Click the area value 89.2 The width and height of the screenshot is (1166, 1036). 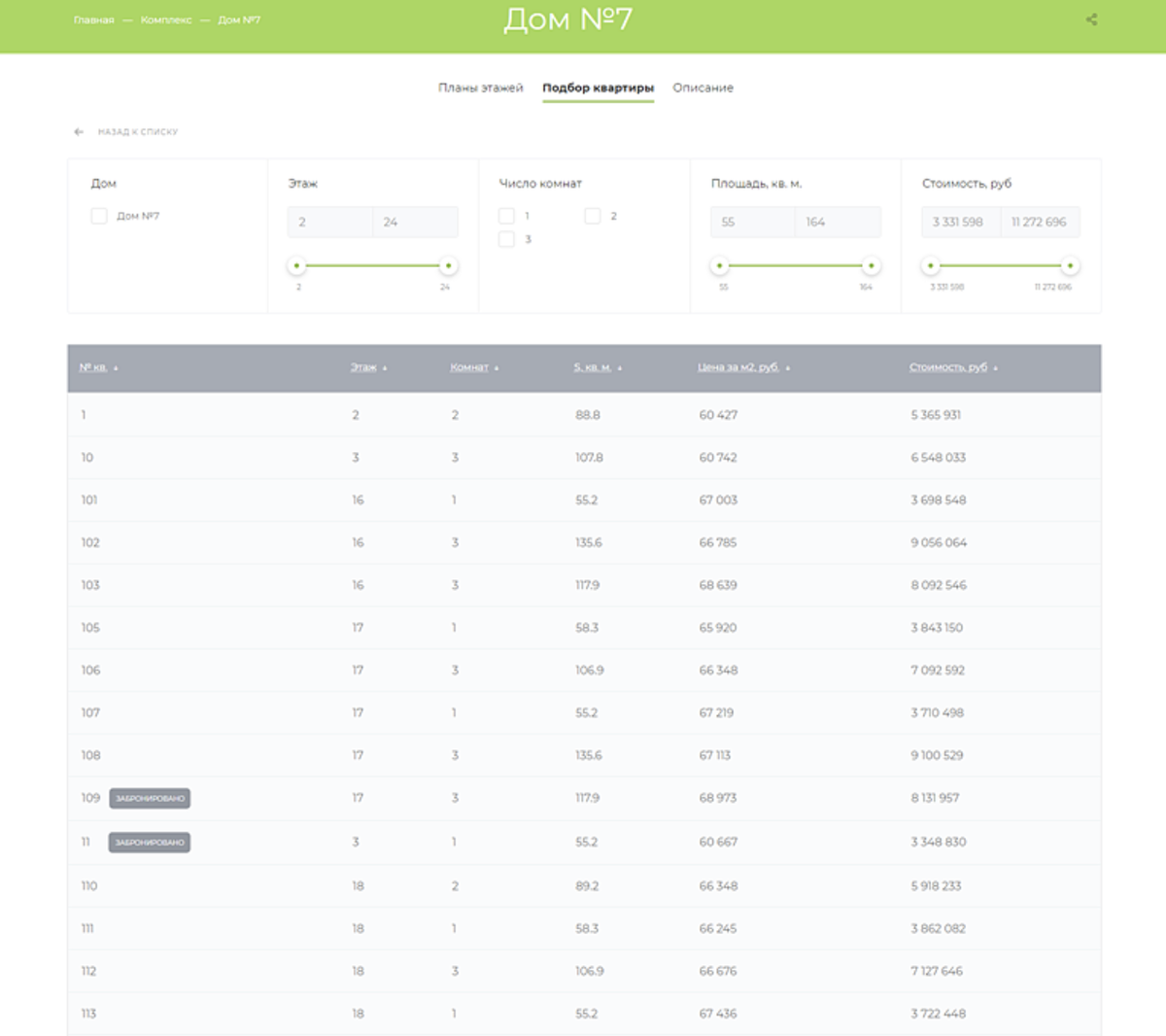(x=587, y=886)
